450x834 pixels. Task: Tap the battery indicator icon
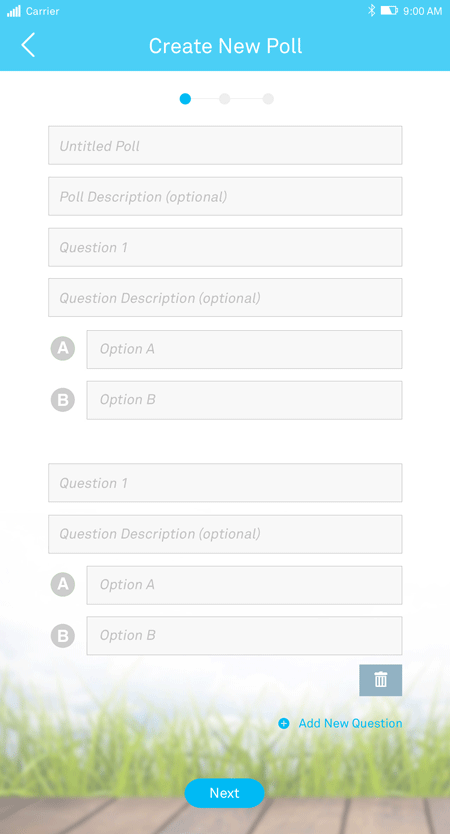[389, 11]
